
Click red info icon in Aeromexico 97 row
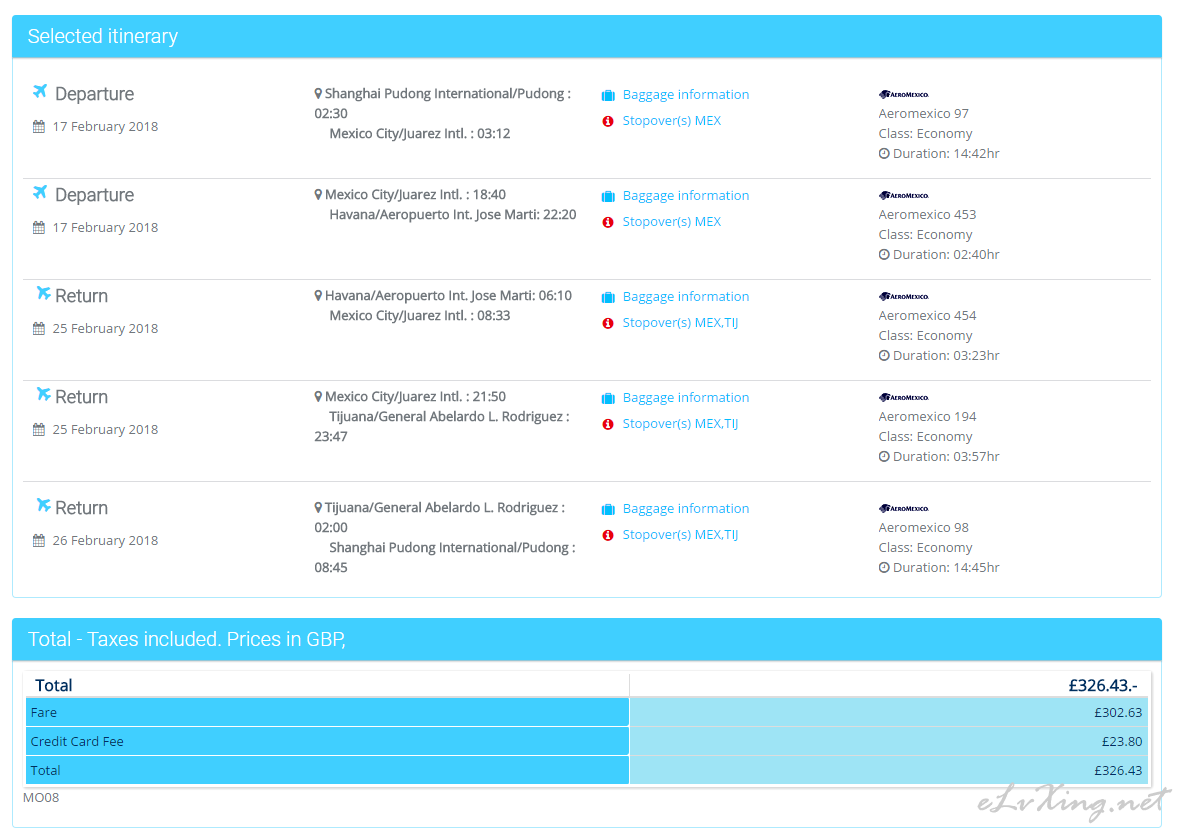(x=608, y=121)
